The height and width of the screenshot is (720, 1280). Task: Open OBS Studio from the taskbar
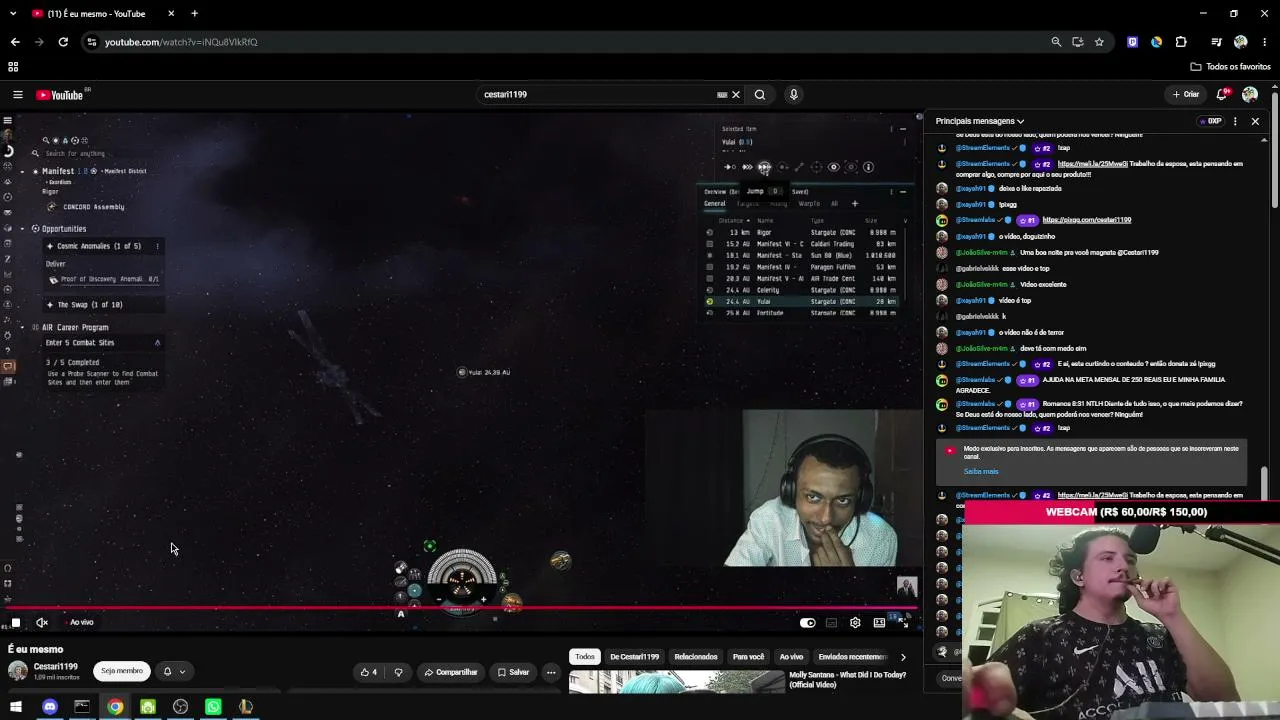click(180, 707)
